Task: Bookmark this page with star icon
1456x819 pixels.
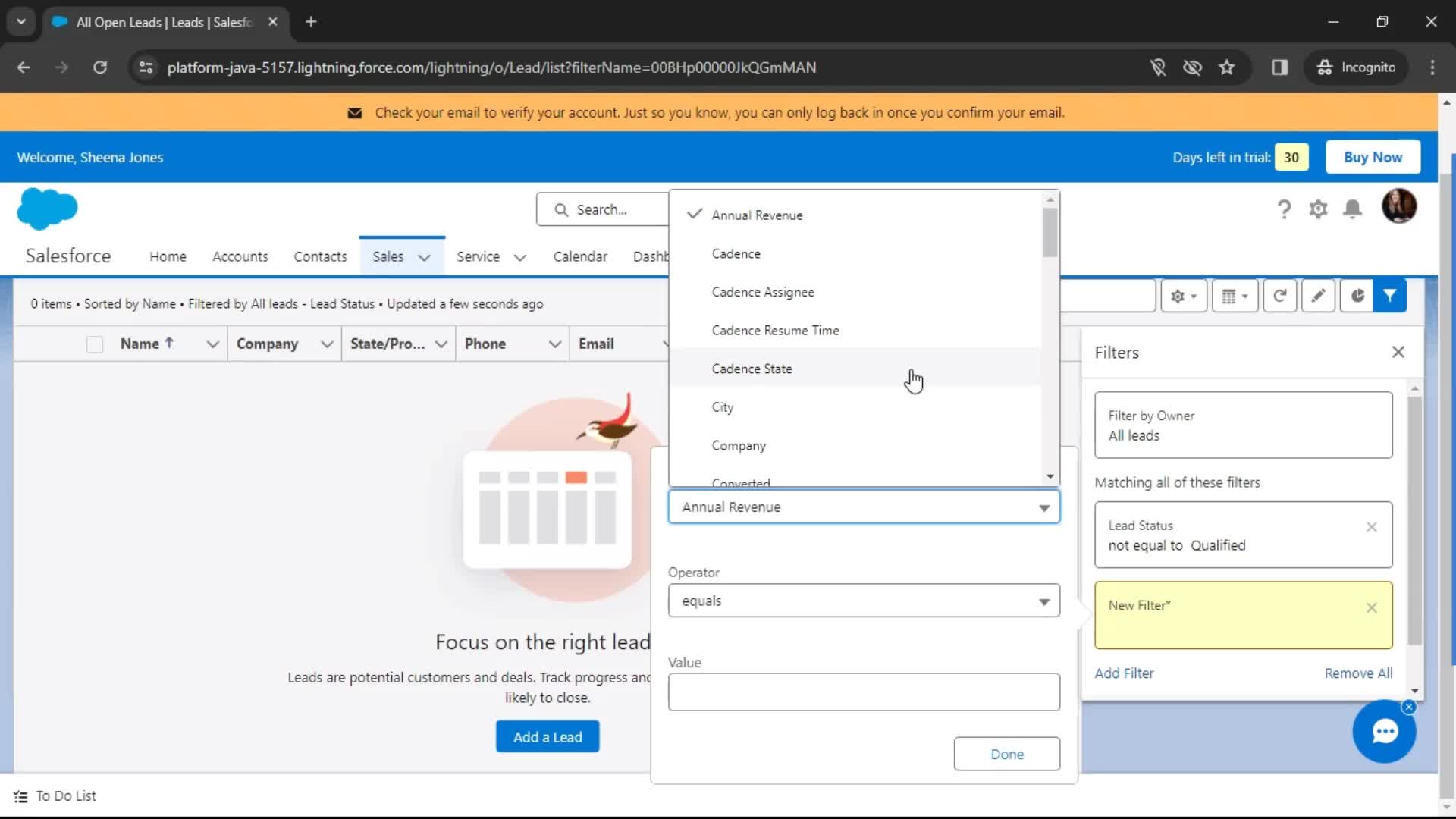Action: pyautogui.click(x=1226, y=67)
